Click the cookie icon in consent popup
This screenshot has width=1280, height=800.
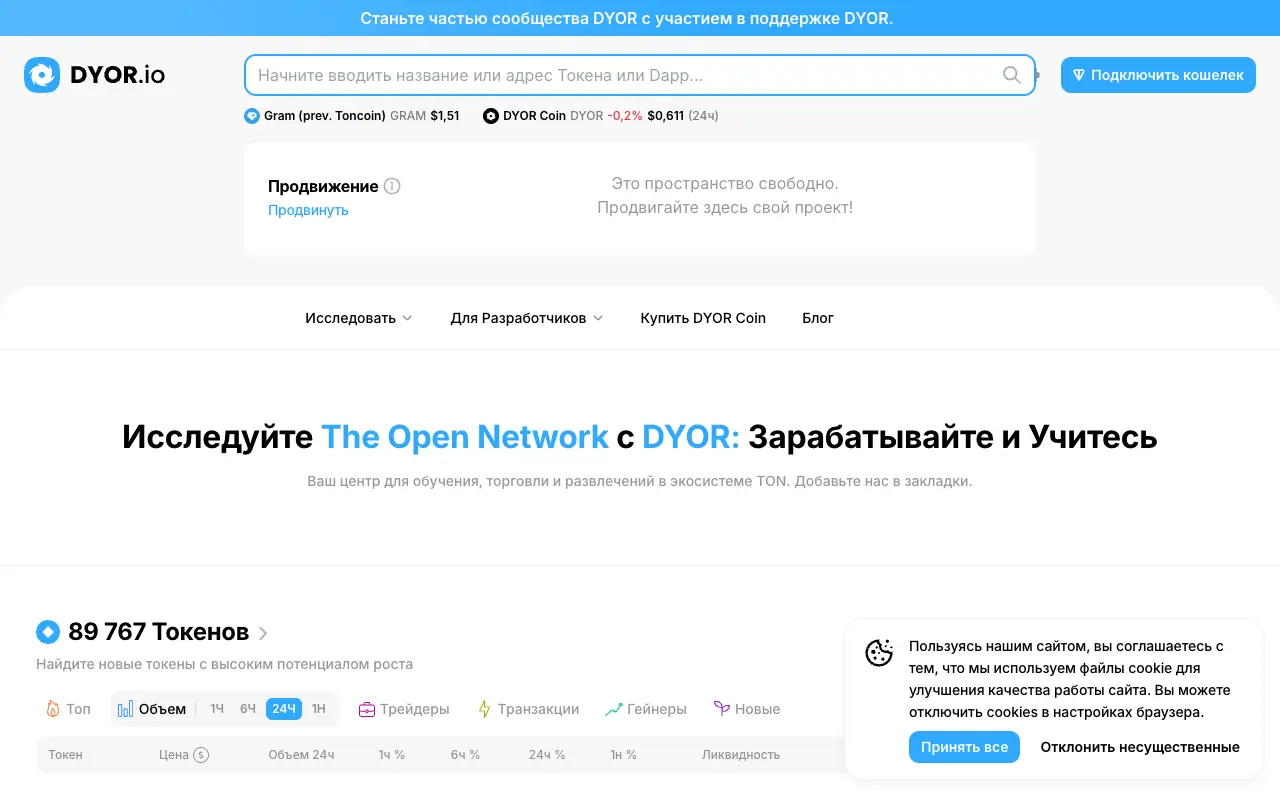[x=879, y=653]
